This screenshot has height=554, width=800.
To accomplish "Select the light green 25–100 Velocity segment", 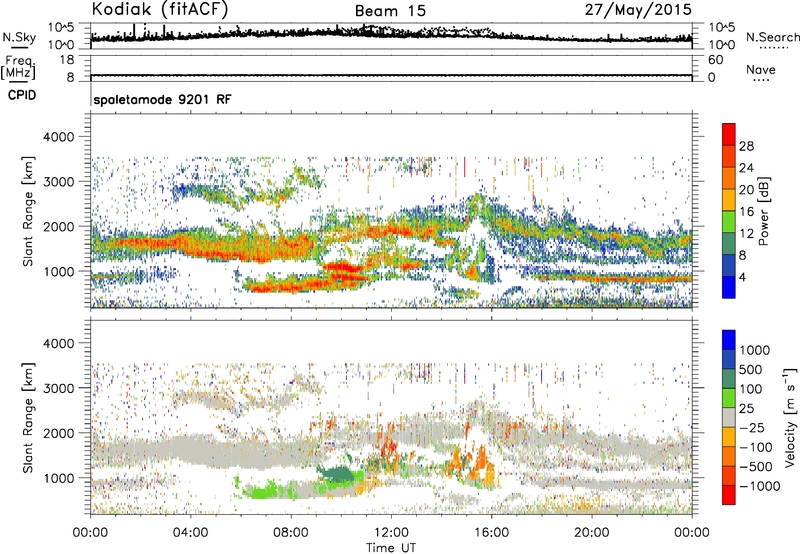I will (x=729, y=398).
